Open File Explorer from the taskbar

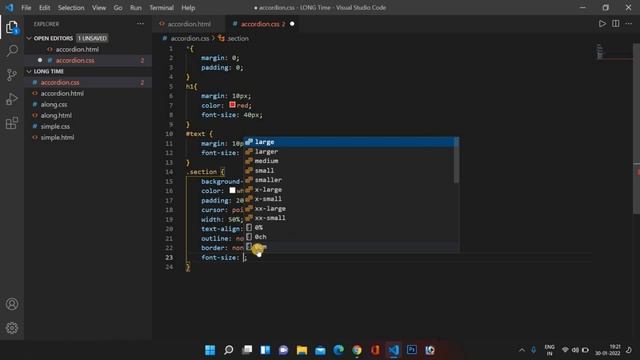click(302, 350)
